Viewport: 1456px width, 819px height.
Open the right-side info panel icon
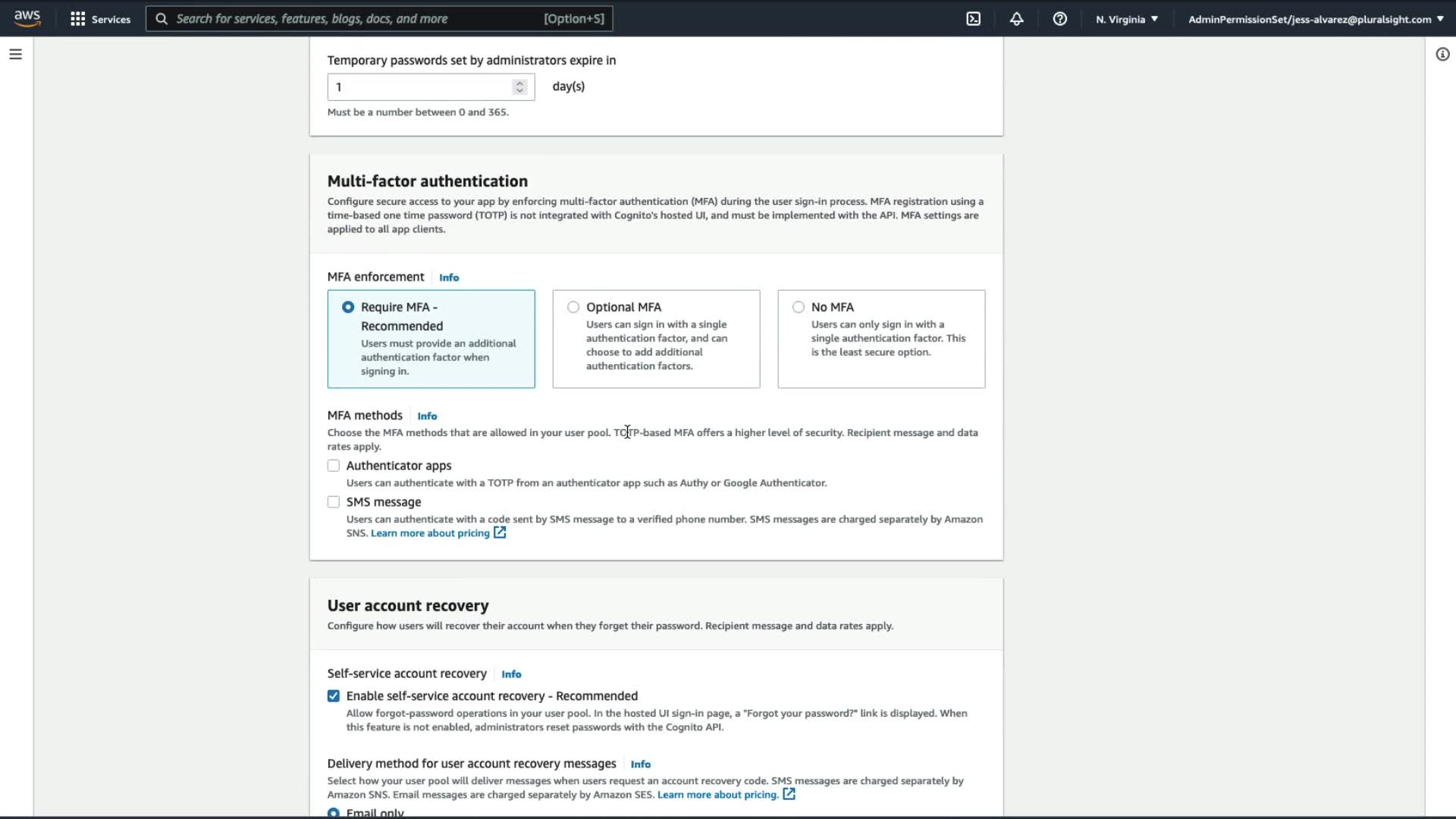tap(1442, 55)
